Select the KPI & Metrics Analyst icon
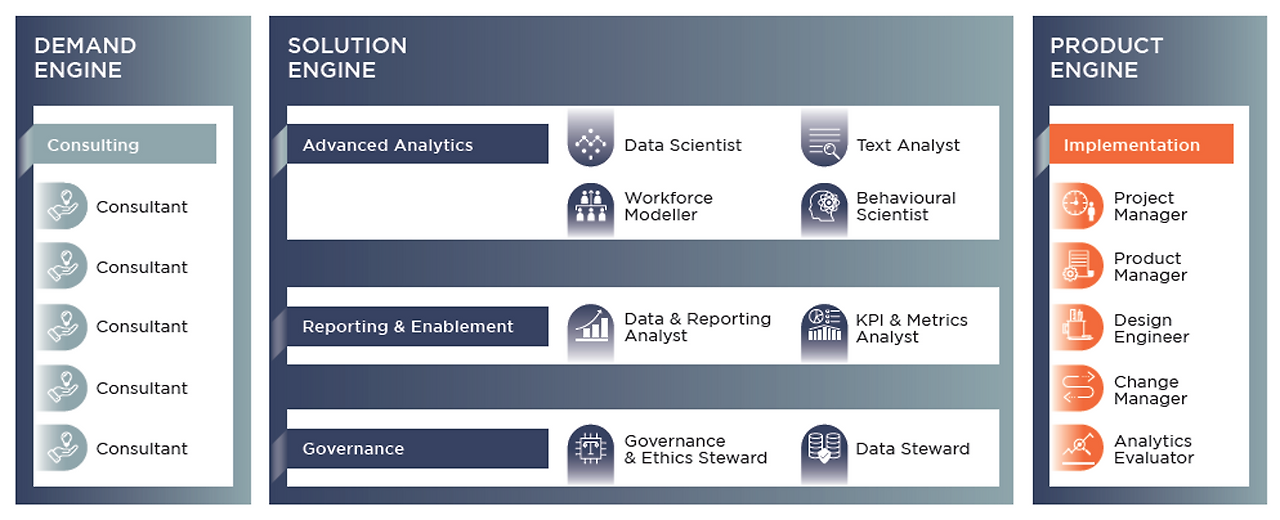The image size is (1280, 520). coord(824,328)
